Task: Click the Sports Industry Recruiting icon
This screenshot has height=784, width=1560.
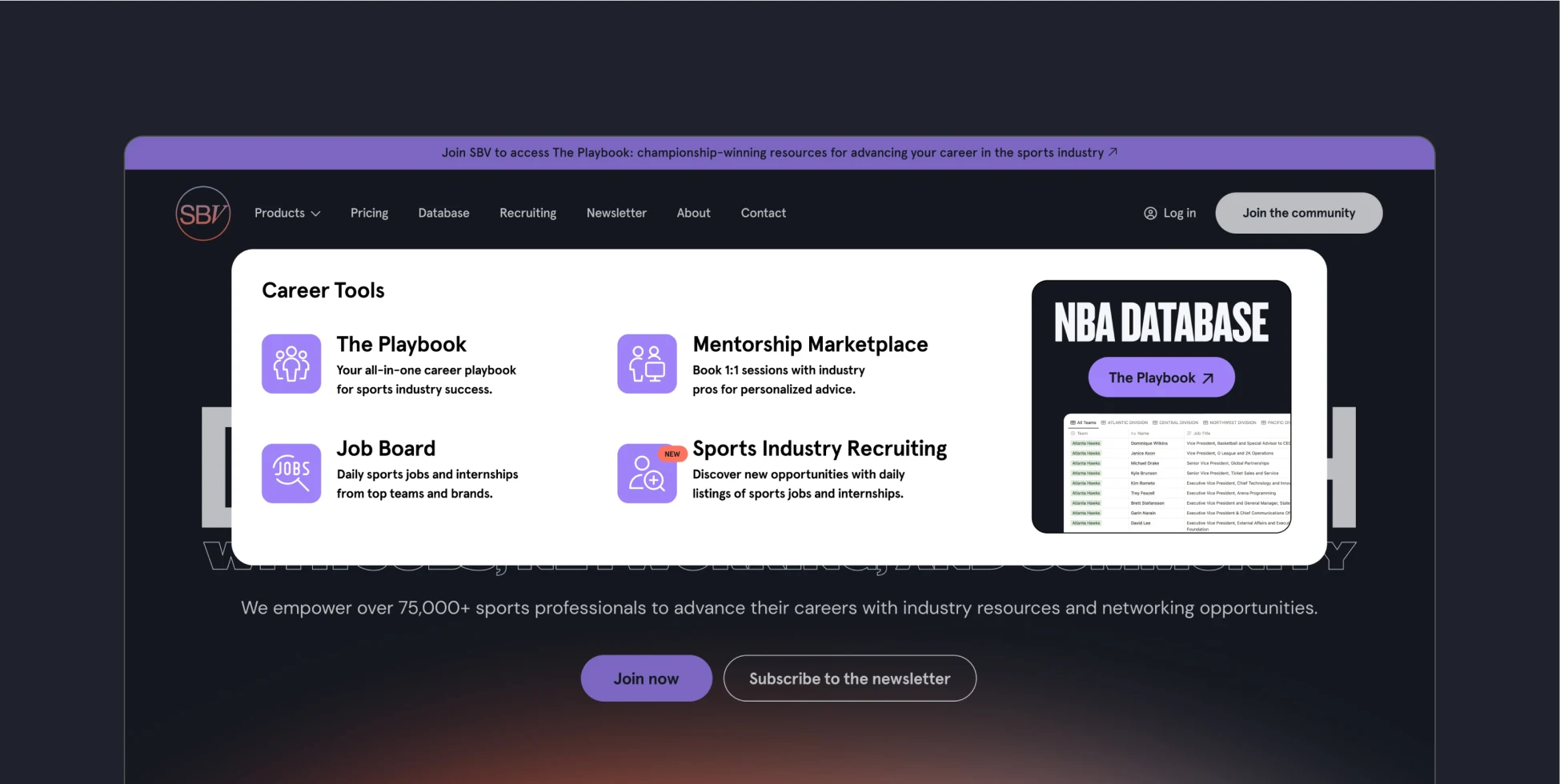Action: [647, 474]
